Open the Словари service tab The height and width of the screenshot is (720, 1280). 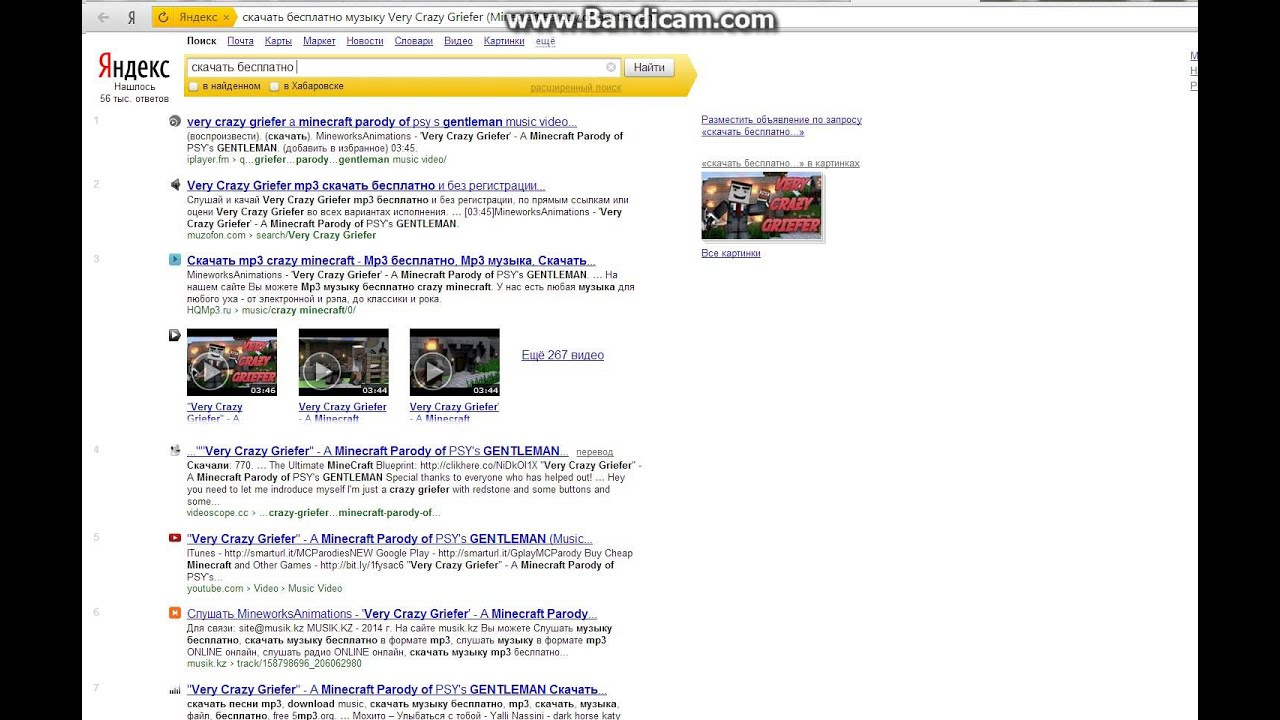(414, 41)
